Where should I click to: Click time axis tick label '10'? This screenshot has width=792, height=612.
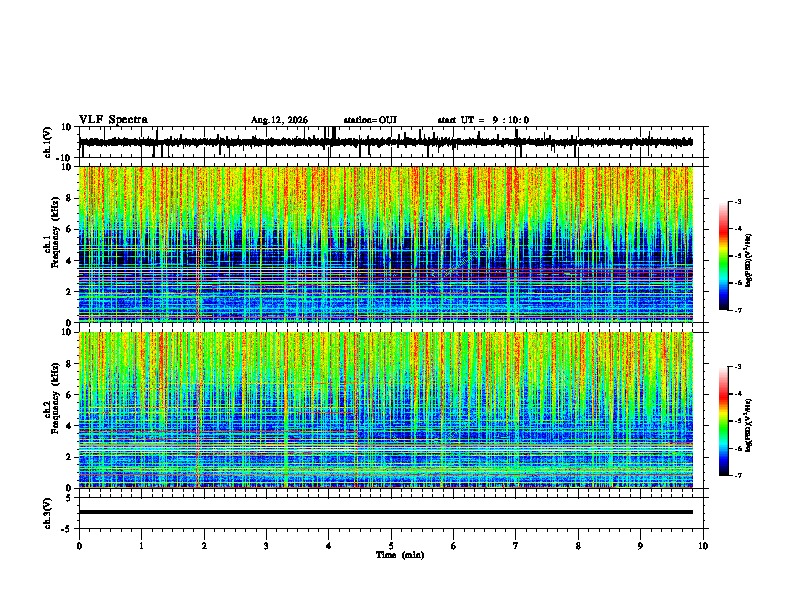pyautogui.click(x=703, y=546)
